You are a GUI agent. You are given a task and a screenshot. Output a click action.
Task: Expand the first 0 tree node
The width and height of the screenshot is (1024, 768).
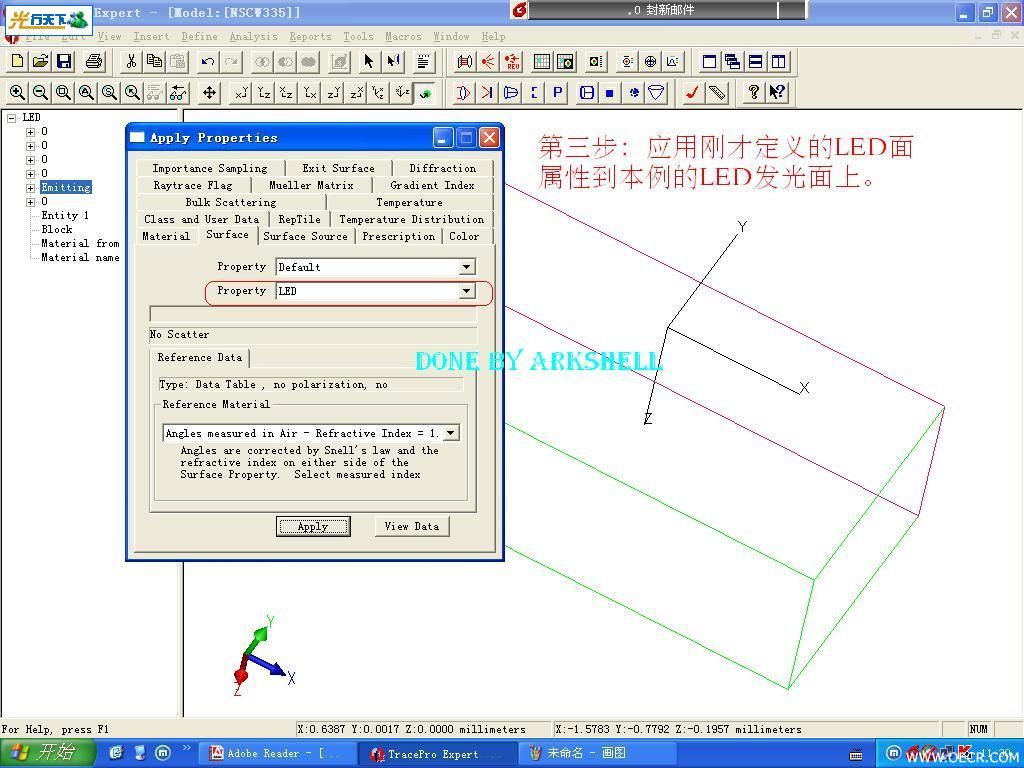(30, 132)
